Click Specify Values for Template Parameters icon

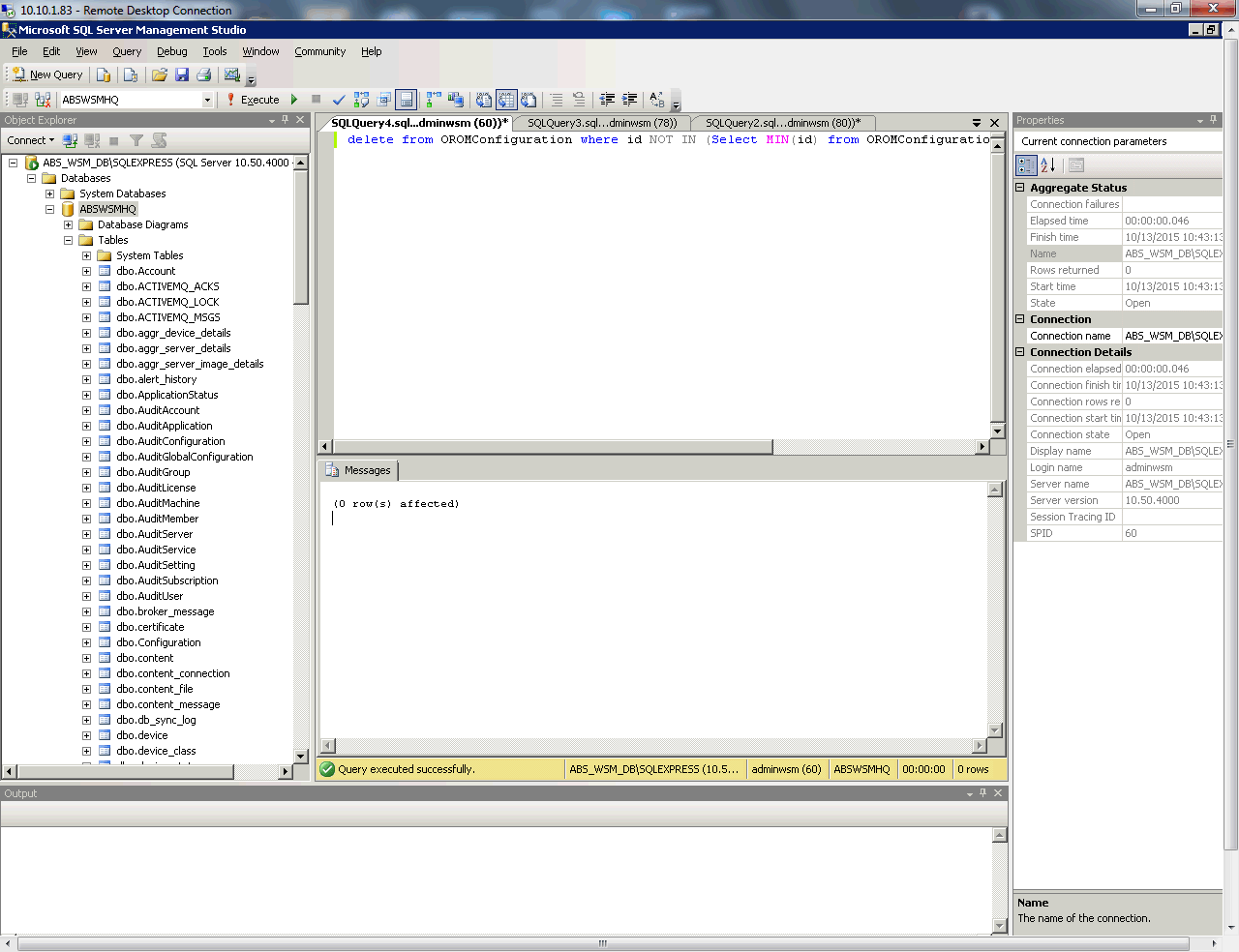click(657, 100)
